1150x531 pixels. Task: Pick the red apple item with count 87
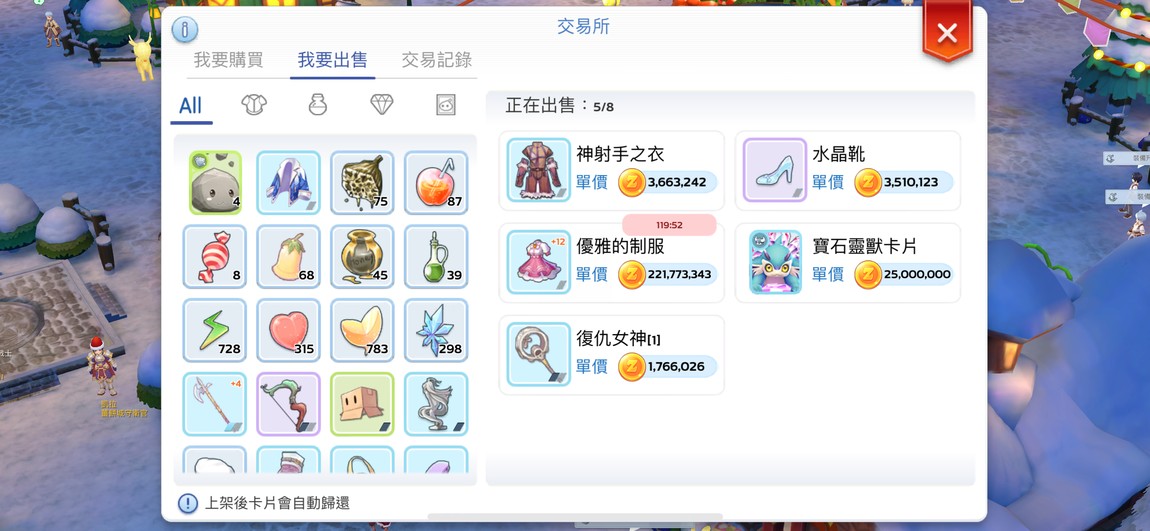[436, 183]
